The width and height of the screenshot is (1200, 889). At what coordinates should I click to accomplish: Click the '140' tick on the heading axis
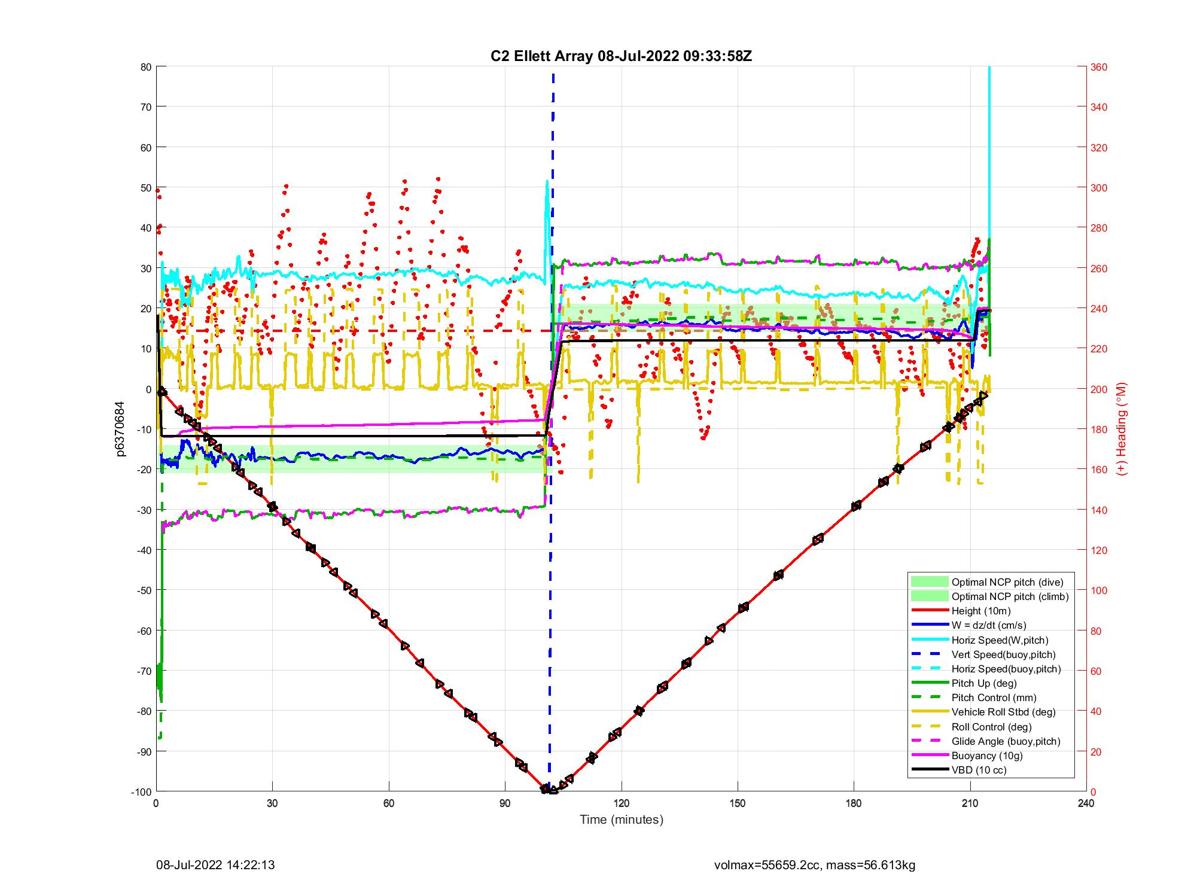(1100, 510)
